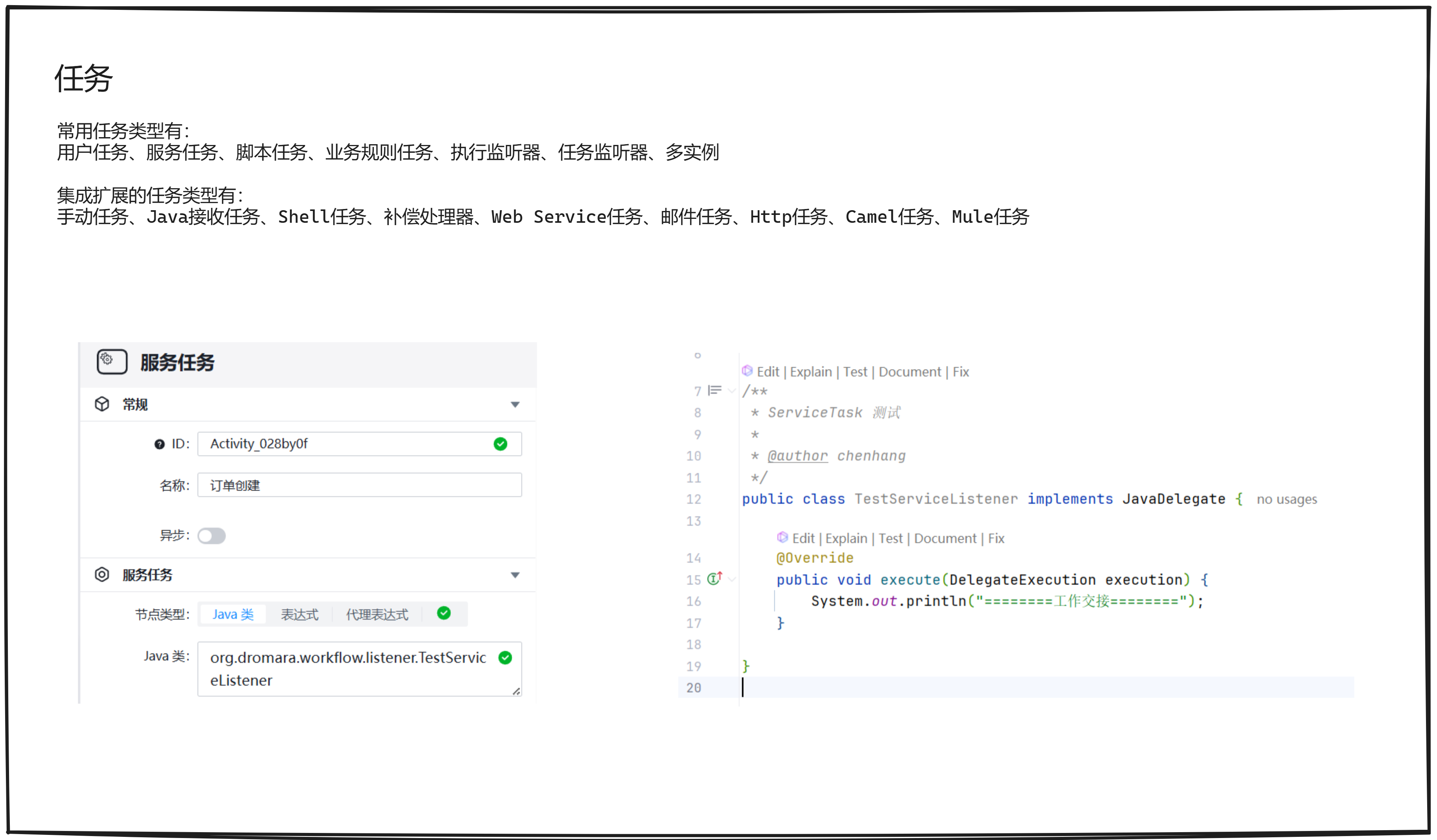Switch node type to 表达式
The image size is (1437, 840).
tap(299, 614)
